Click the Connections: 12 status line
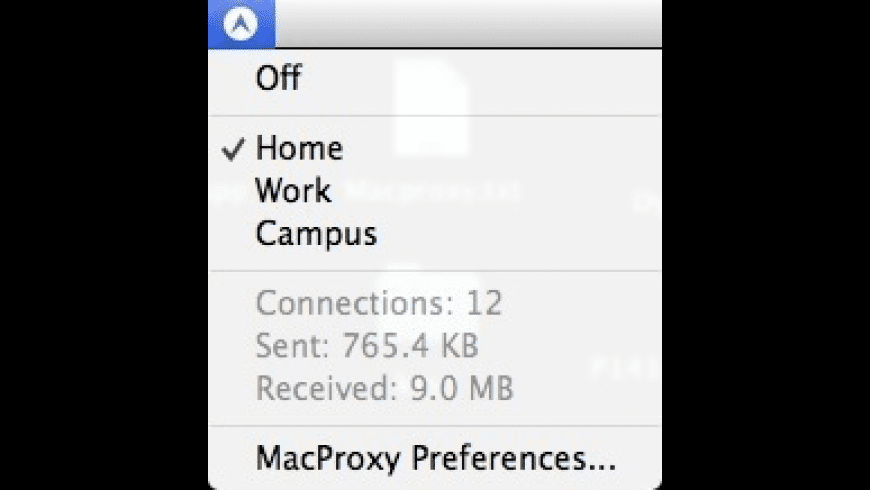This screenshot has width=870, height=490. coord(379,302)
